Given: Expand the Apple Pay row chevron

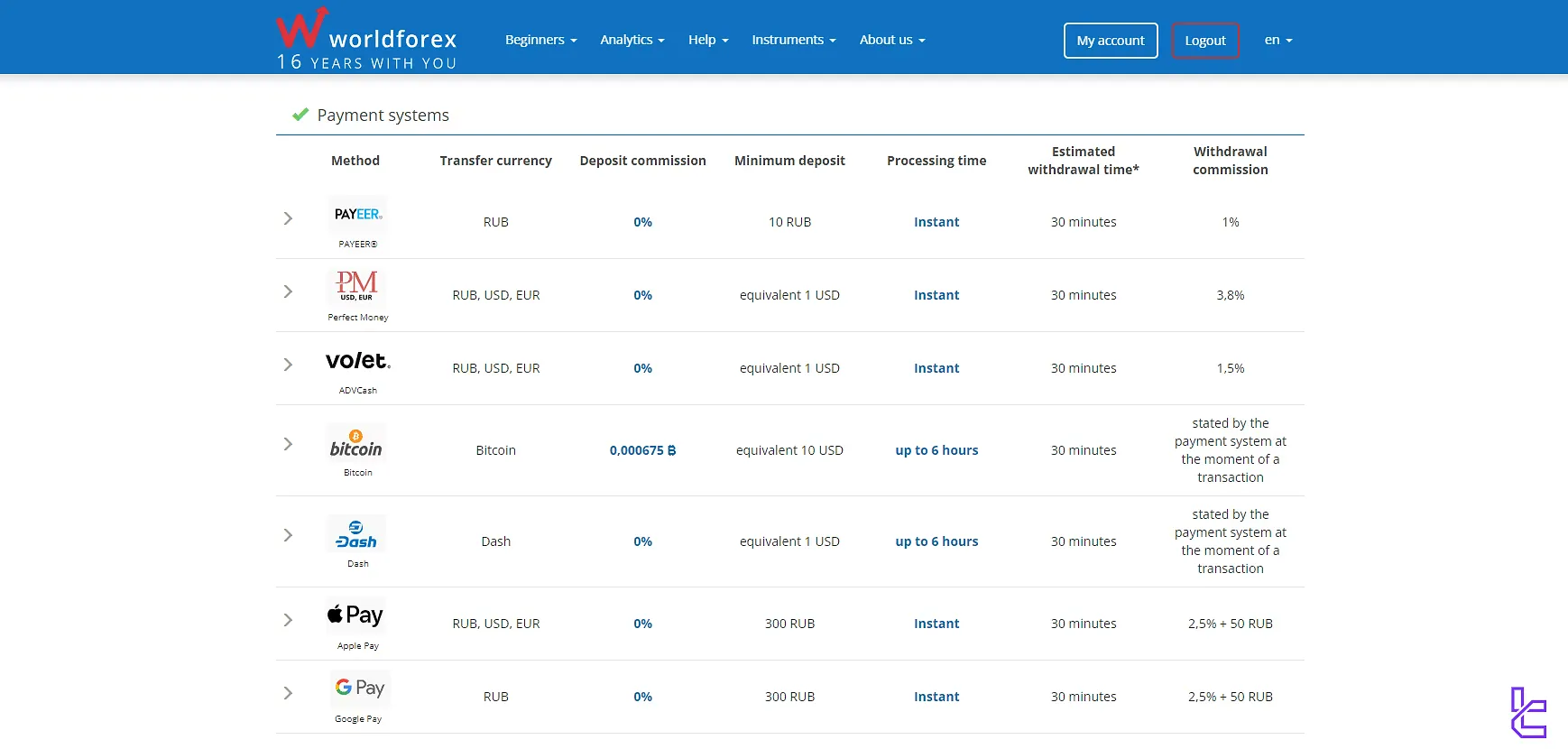Looking at the screenshot, I should click(288, 620).
